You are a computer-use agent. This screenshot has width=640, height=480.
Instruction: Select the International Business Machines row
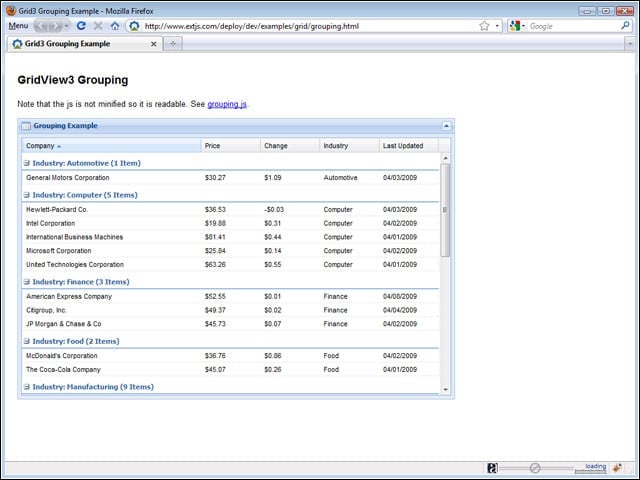pyautogui.click(x=231, y=237)
